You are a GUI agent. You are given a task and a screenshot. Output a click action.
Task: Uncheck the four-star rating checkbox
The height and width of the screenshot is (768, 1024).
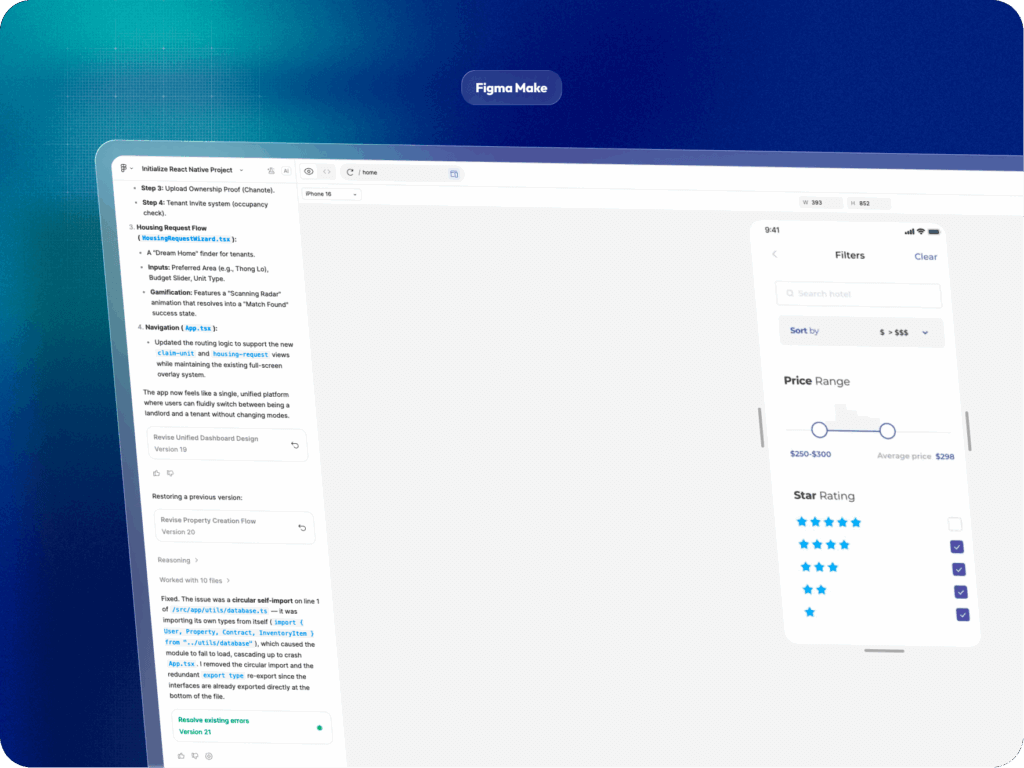coord(956,546)
